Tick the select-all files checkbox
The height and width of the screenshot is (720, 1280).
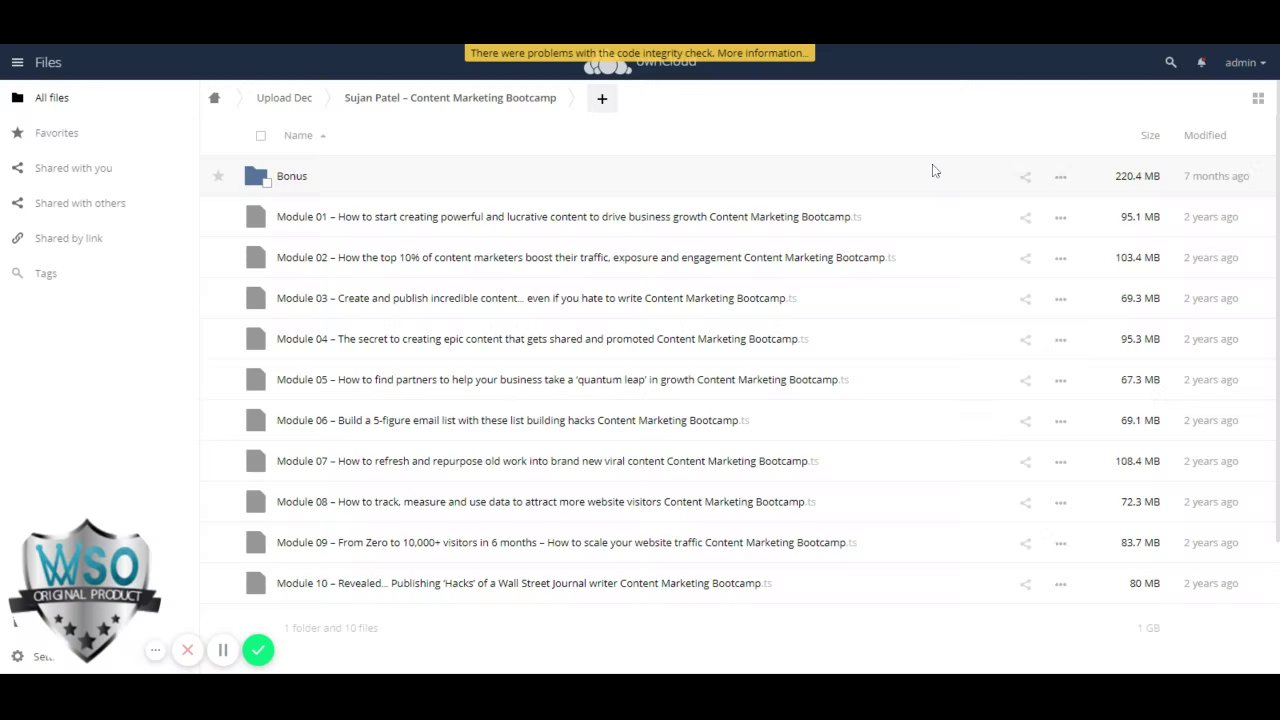pos(261,136)
